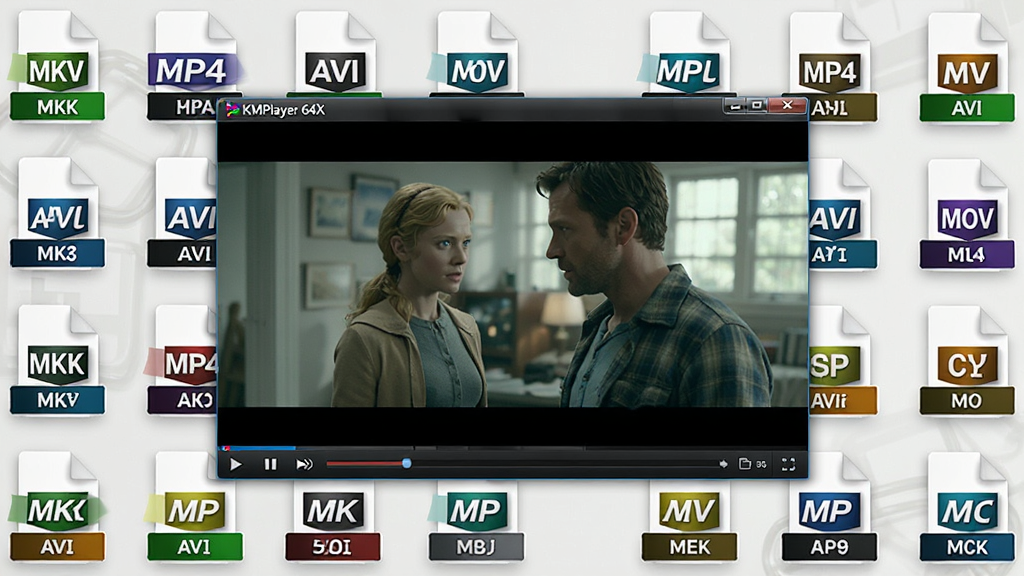Viewport: 1024px width, 576px height.
Task: Select the purple MP4 file icon
Action: click(193, 65)
